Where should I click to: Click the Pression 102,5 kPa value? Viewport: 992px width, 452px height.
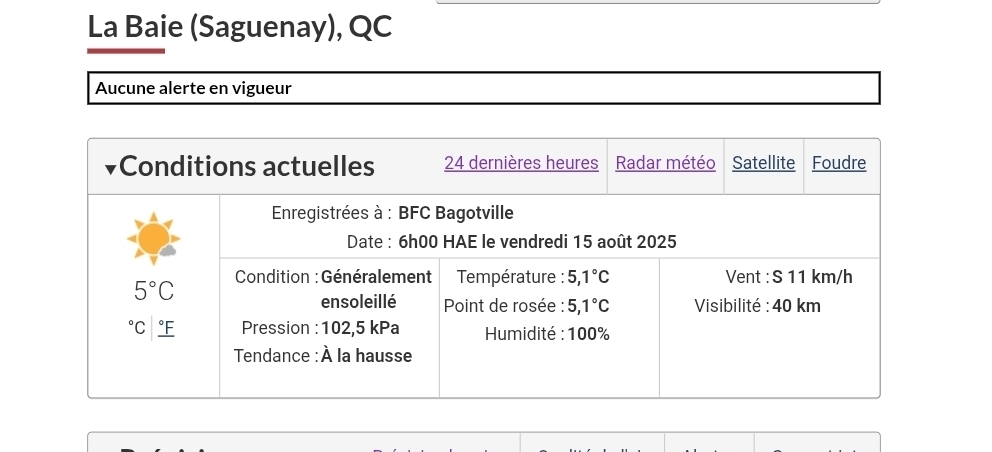pyautogui.click(x=360, y=328)
